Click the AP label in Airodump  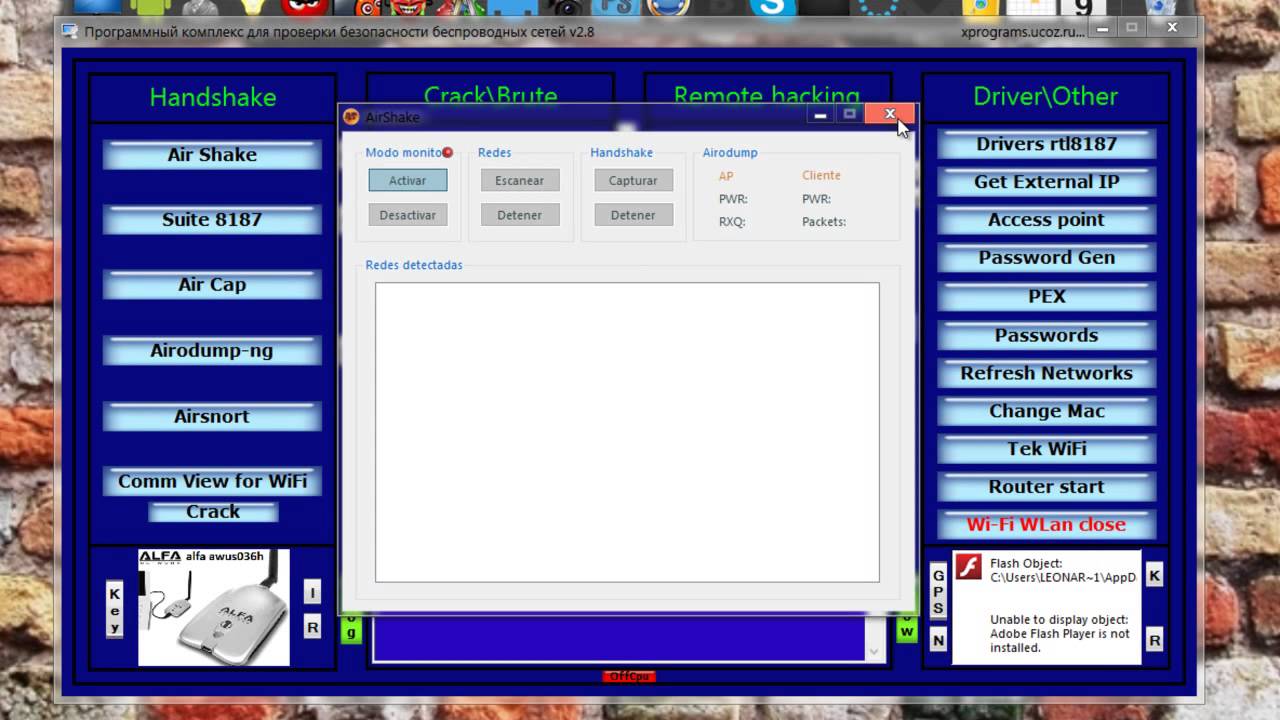(726, 176)
